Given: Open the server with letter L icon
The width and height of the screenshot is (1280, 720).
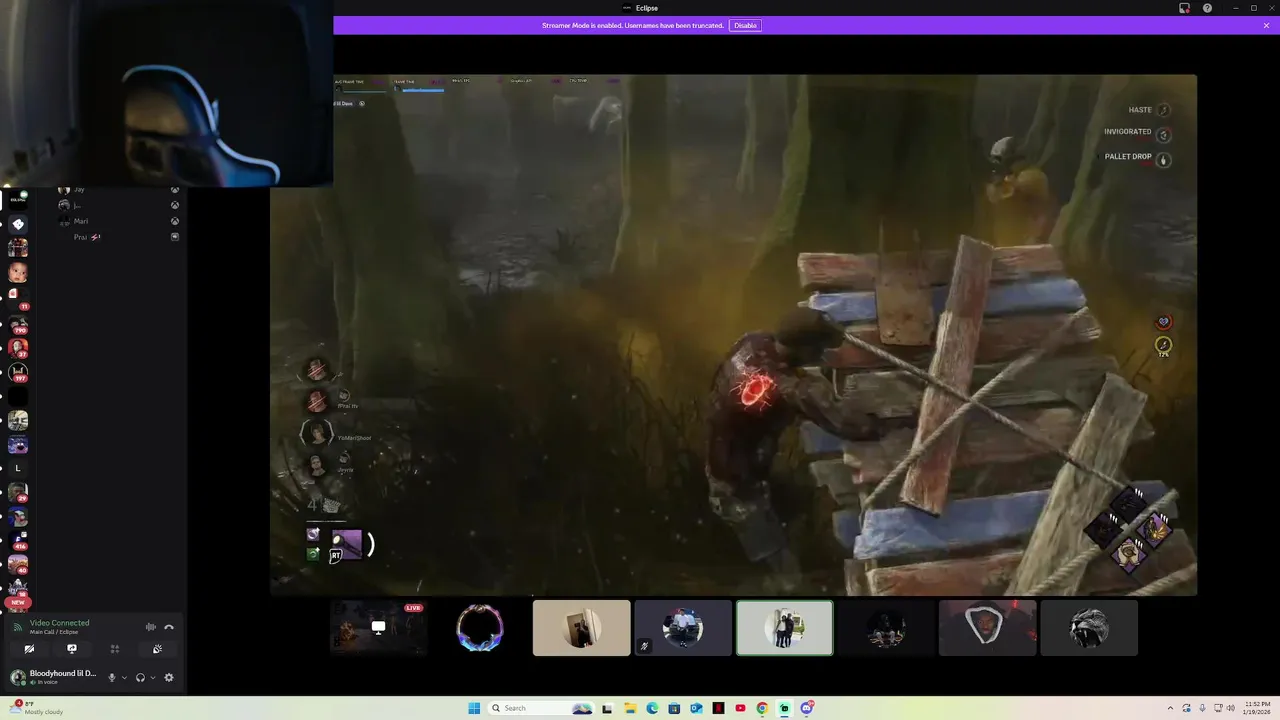Looking at the screenshot, I should [x=18, y=468].
